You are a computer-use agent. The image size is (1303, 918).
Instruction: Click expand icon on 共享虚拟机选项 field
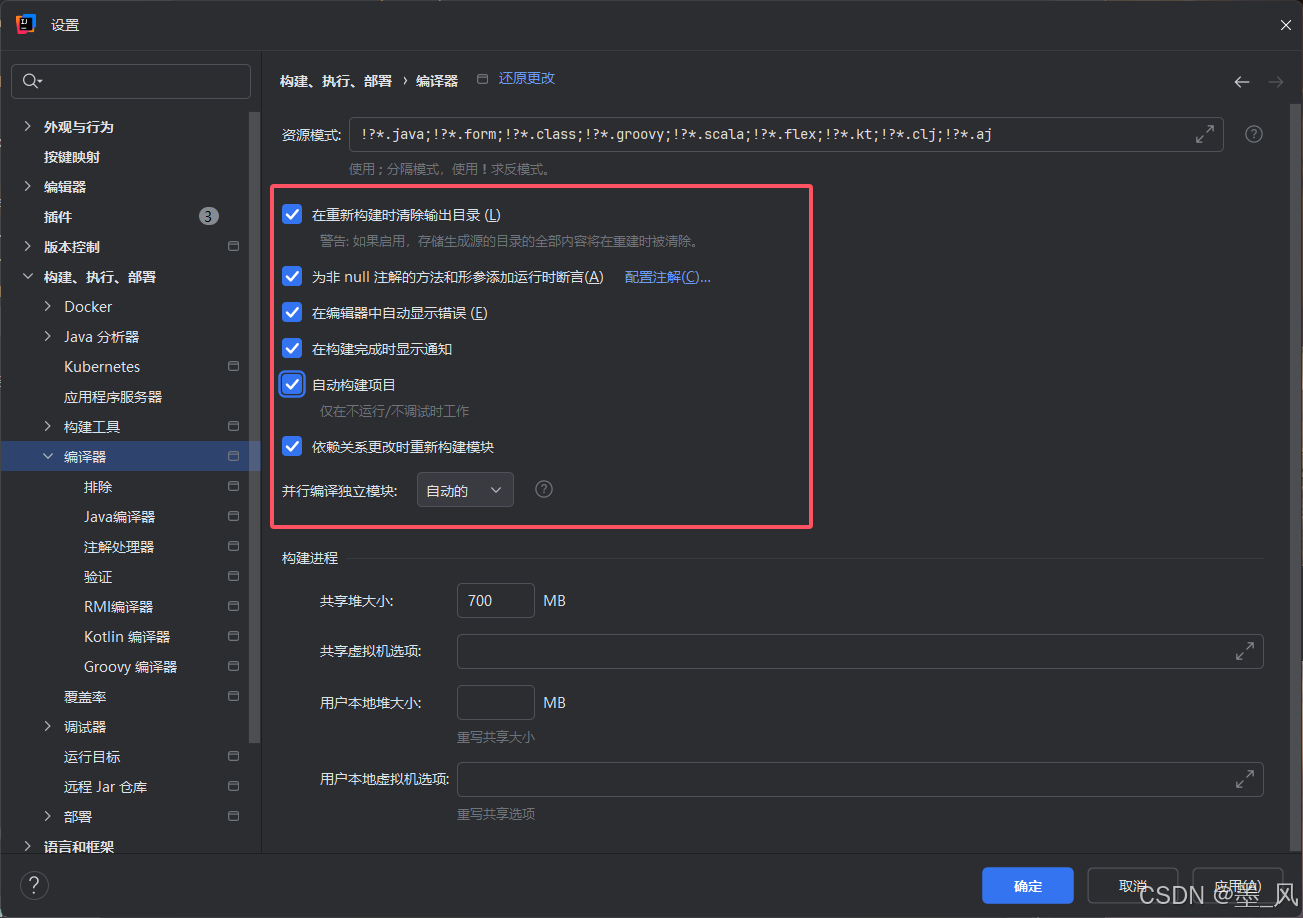[1245, 651]
